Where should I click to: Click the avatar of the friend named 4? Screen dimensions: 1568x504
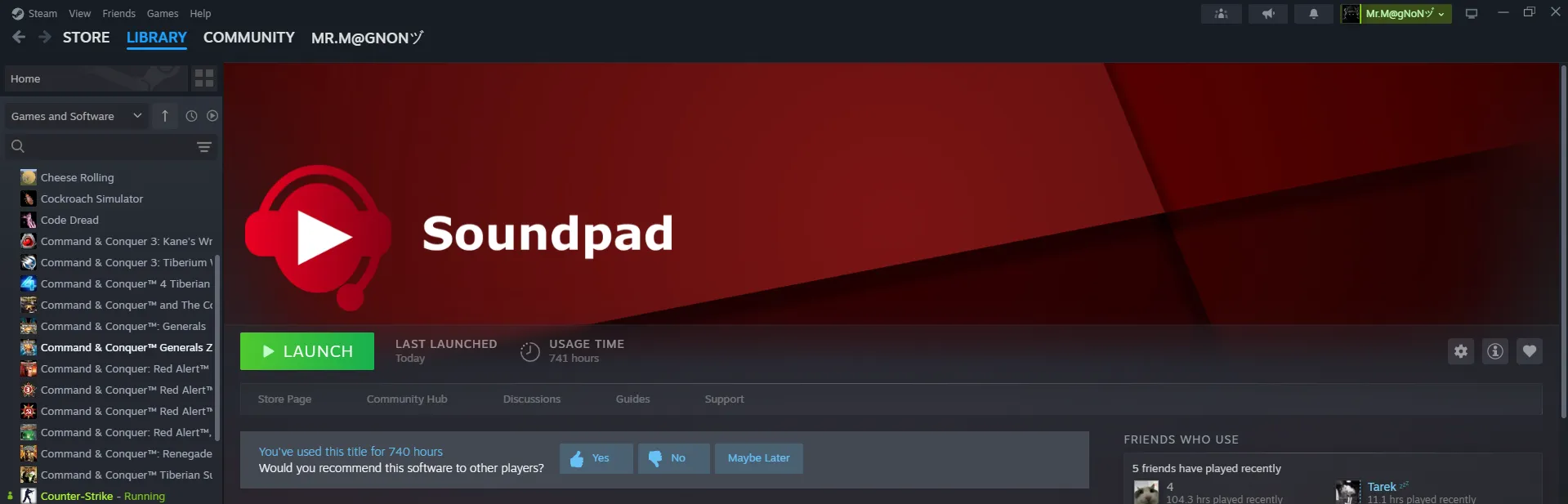[1146, 493]
